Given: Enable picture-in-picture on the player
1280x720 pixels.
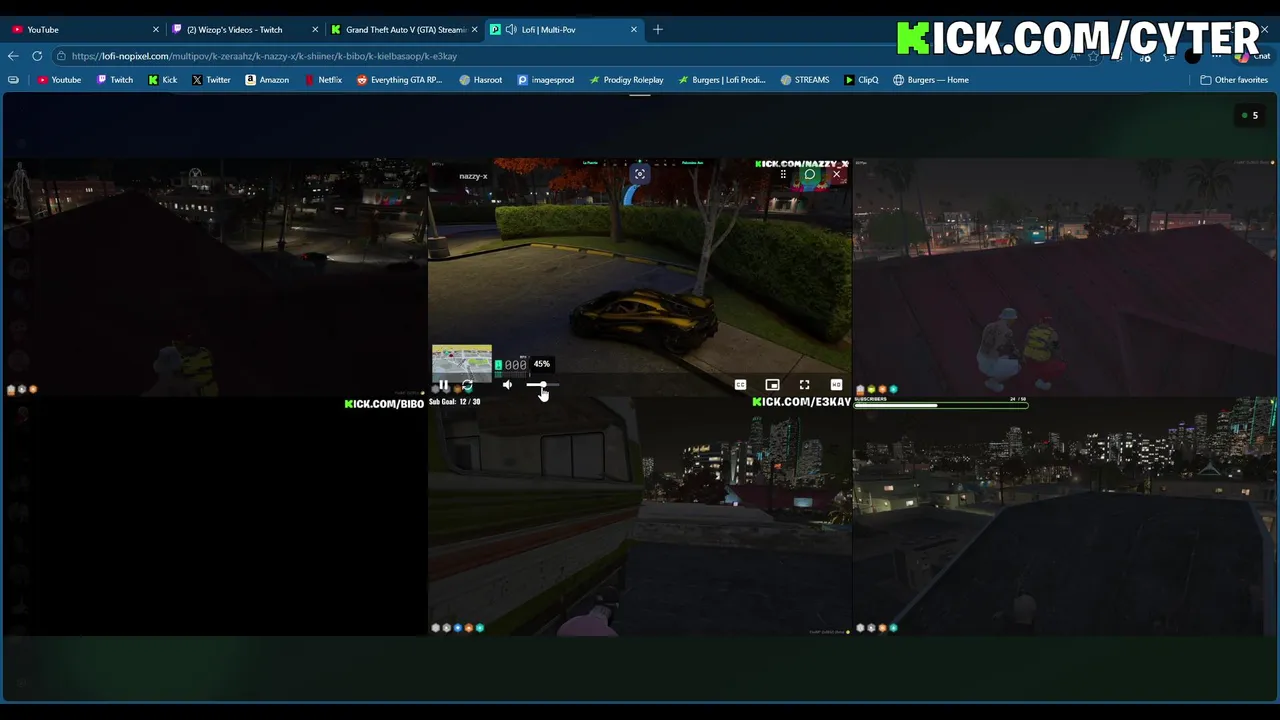Looking at the screenshot, I should [772, 385].
